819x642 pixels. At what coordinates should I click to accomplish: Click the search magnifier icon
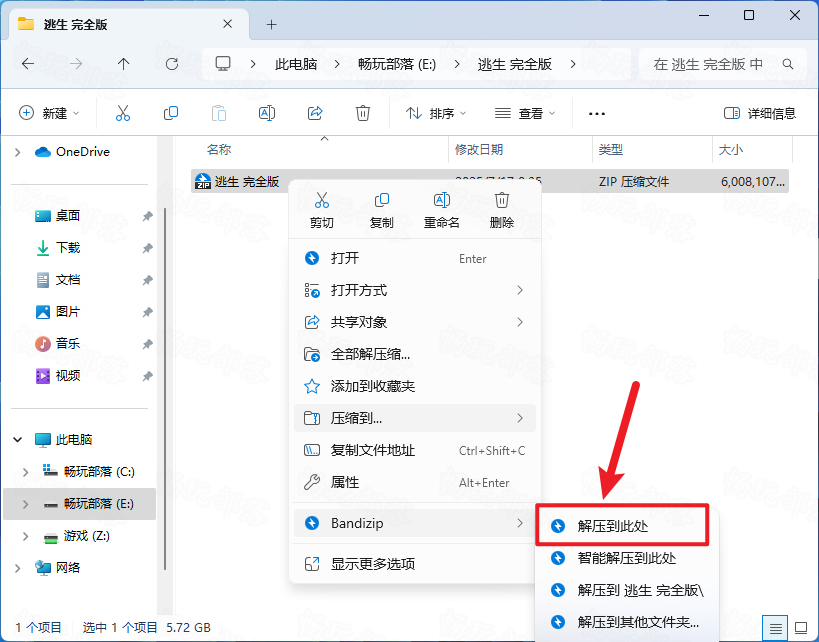[x=788, y=64]
